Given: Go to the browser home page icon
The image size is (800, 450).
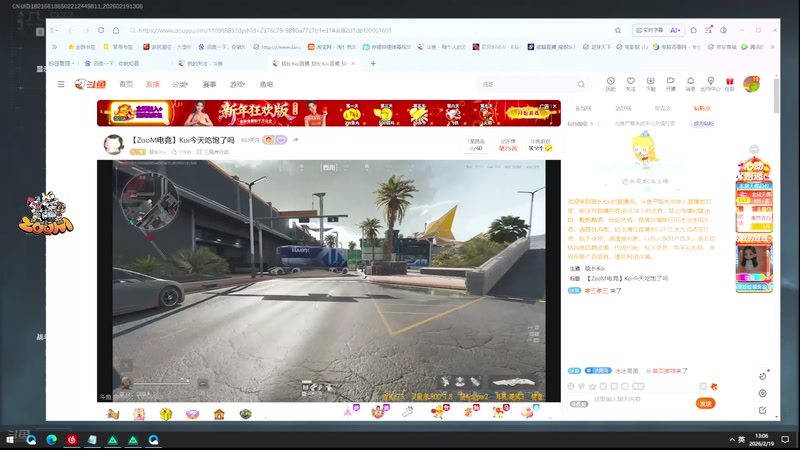Looking at the screenshot, I should 116,30.
